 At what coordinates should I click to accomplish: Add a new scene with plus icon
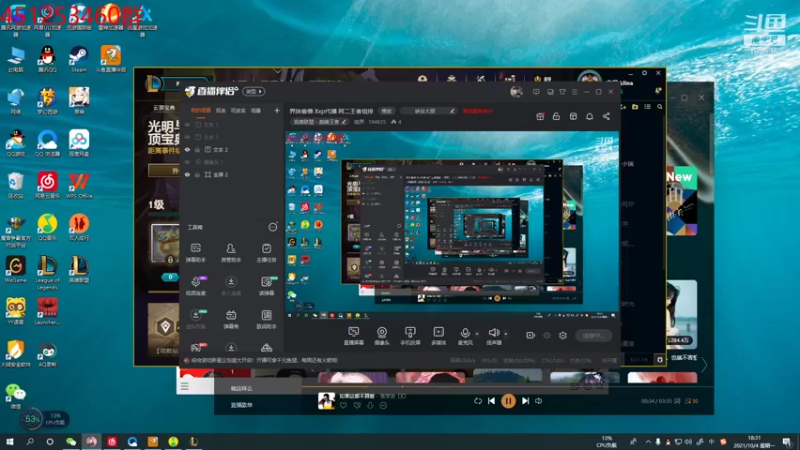[277, 110]
